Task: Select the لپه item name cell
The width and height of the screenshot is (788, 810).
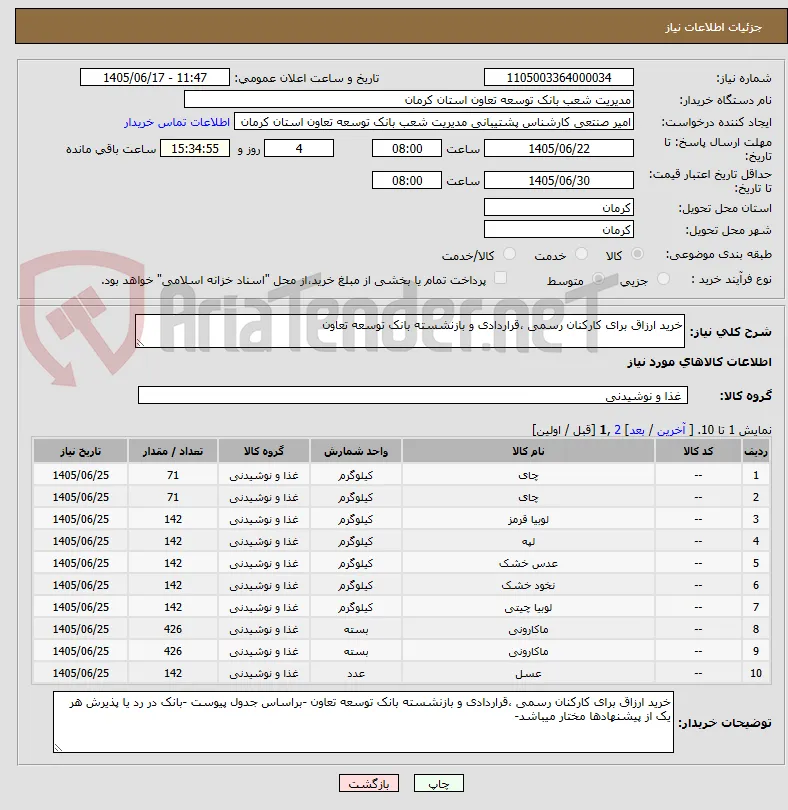Action: 528,541
